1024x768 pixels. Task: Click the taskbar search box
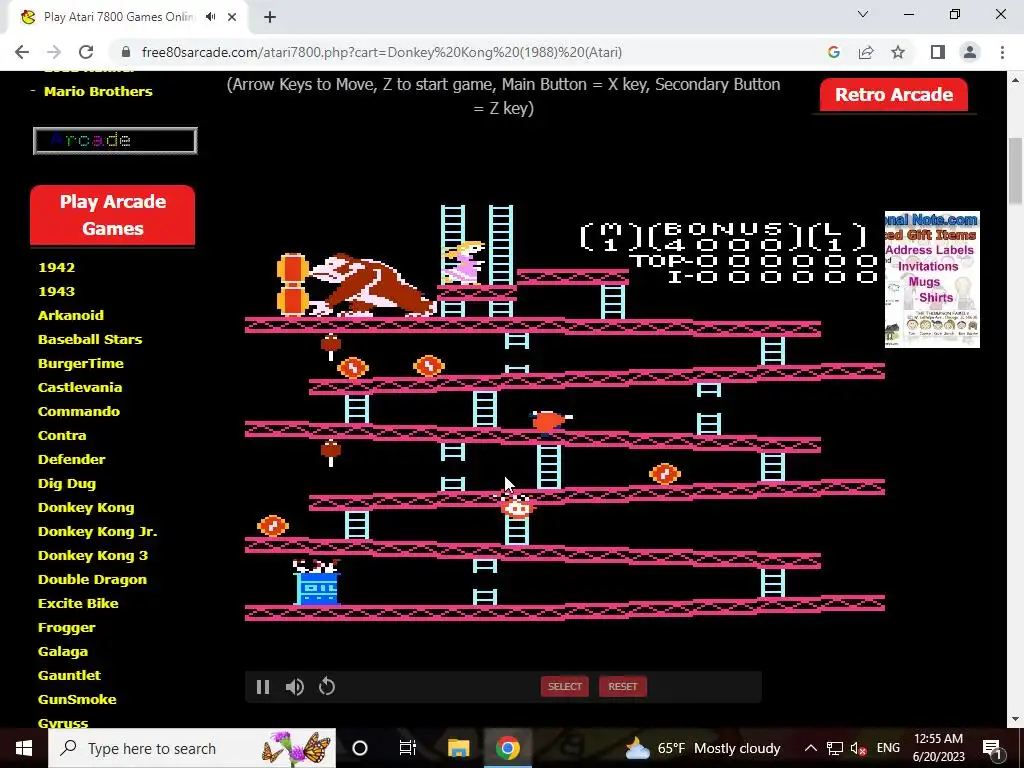point(192,748)
